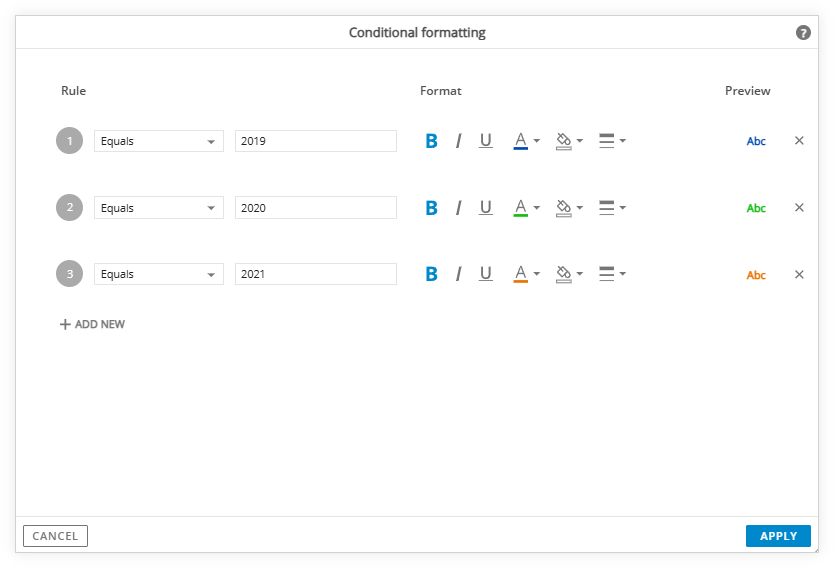834x568 pixels.
Task: Click bold icon in rule 3 row
Action: (x=431, y=274)
